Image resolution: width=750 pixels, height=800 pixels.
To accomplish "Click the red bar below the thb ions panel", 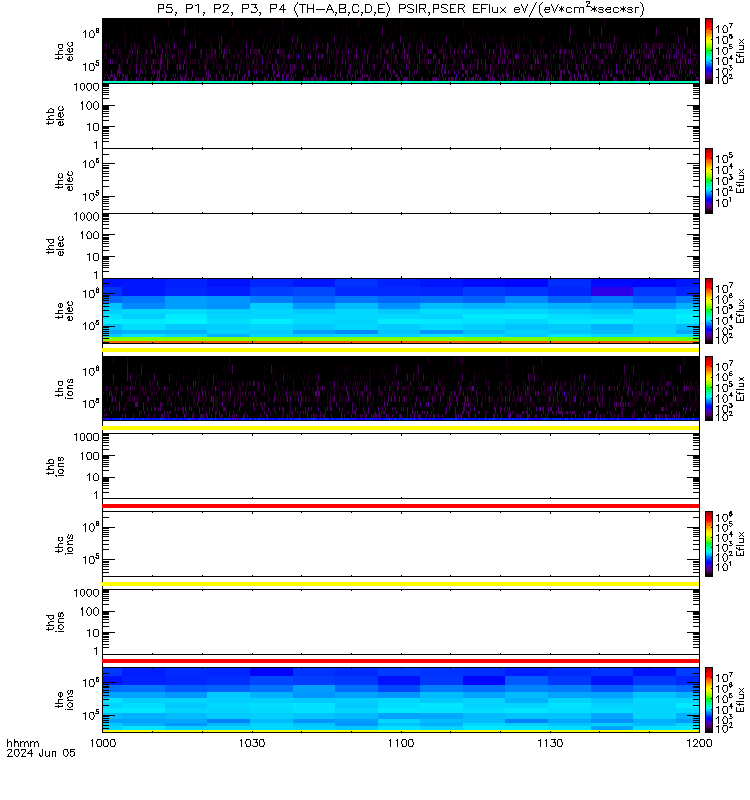I will pos(401,506).
